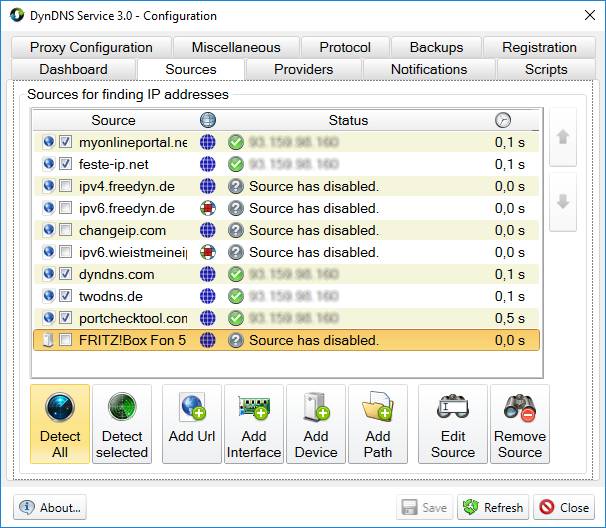The width and height of the screenshot is (606, 528).
Task: Add a new Url source
Action: tap(192, 424)
